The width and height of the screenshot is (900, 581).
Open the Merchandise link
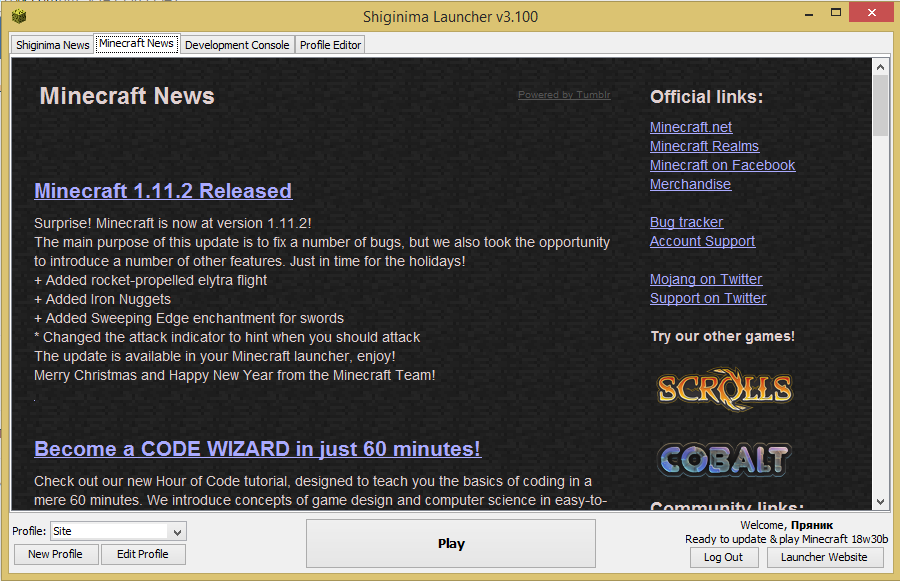point(690,184)
